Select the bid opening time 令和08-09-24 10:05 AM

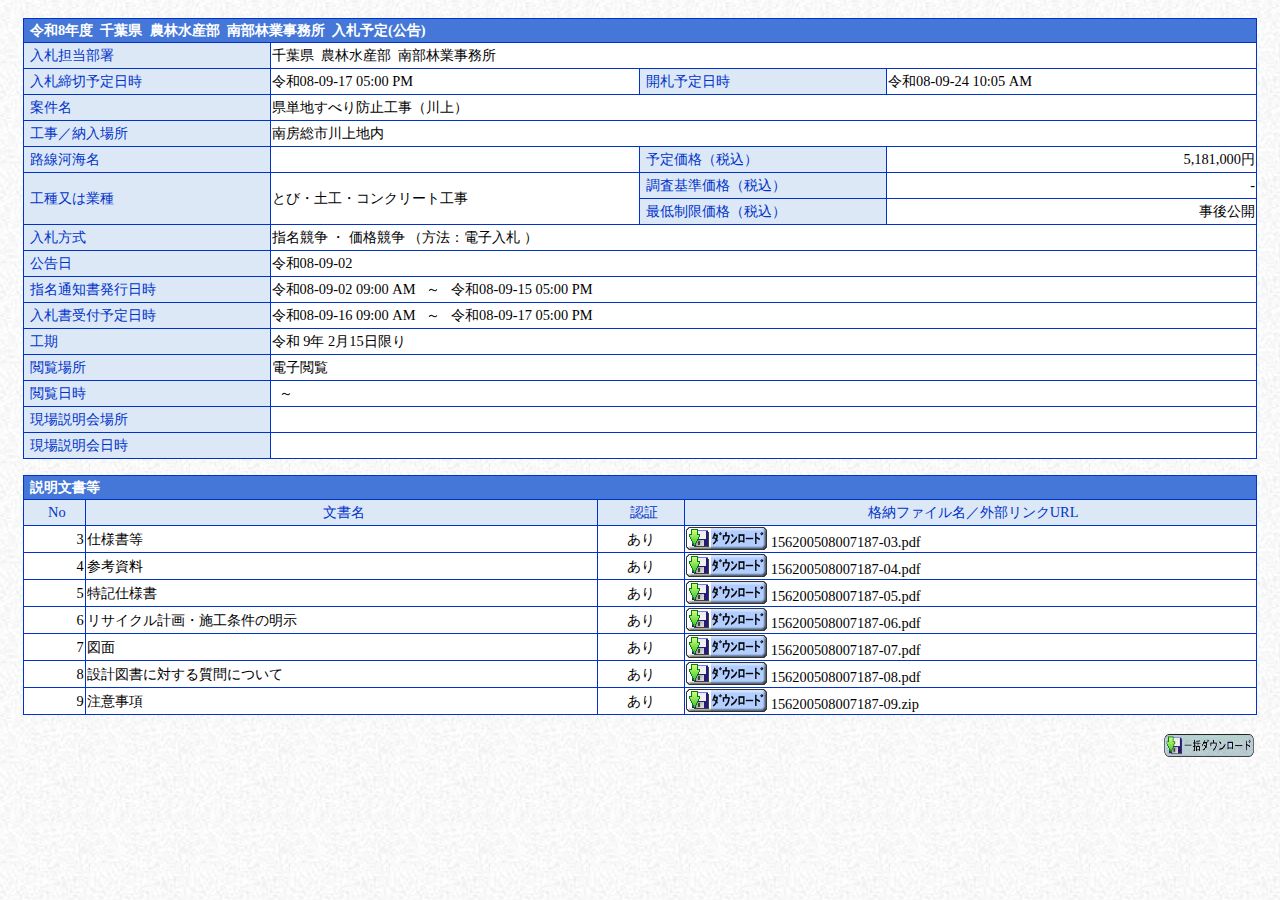[x=960, y=82]
